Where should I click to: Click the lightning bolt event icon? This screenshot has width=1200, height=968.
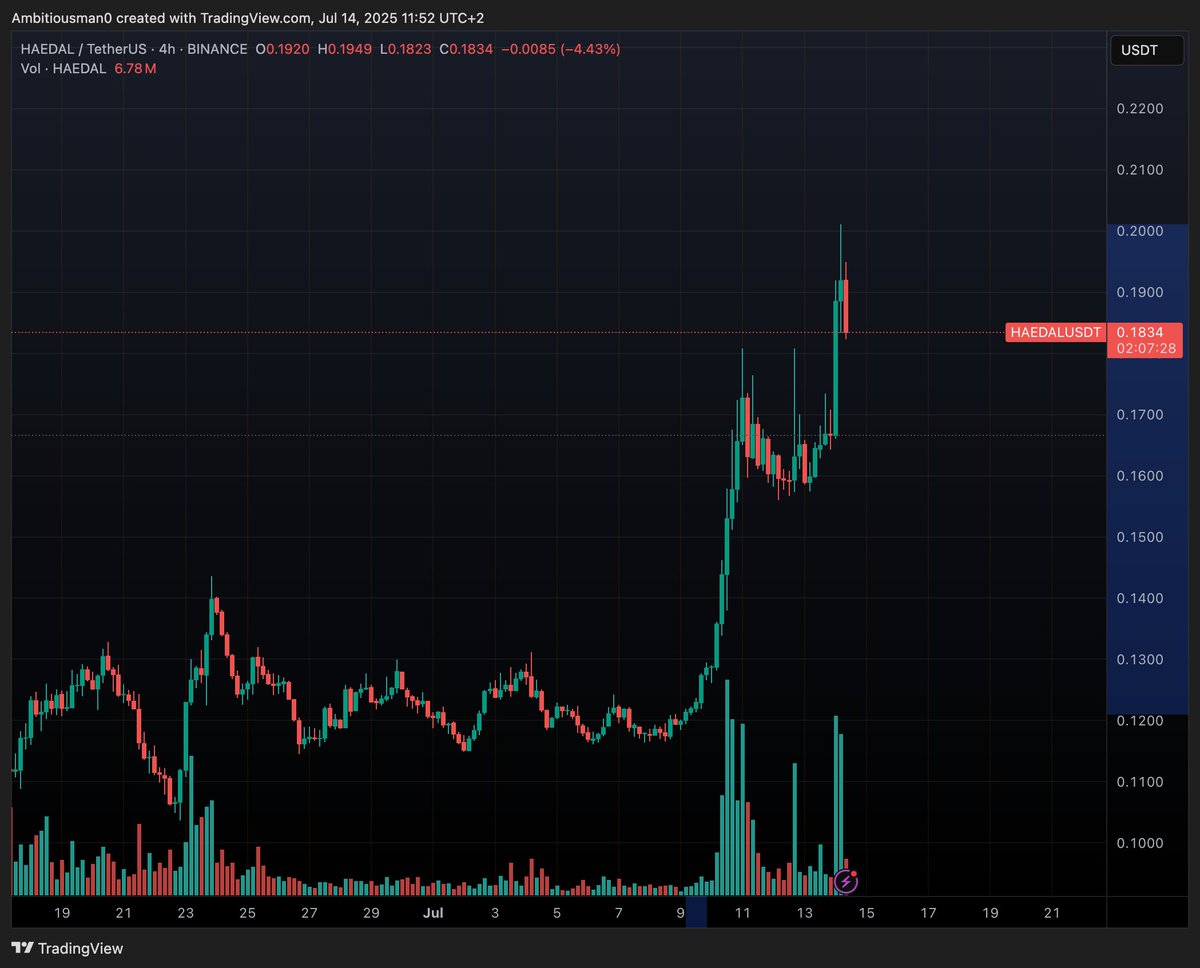[x=846, y=881]
